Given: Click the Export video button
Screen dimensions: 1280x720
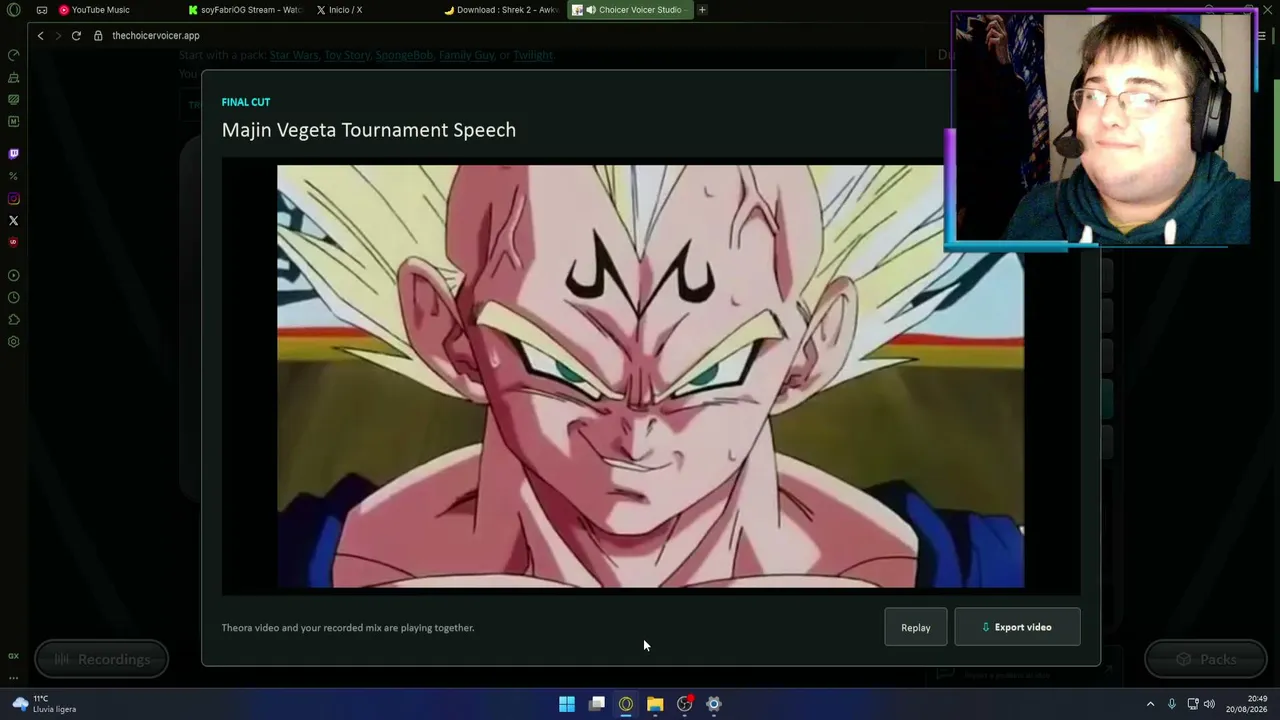Looking at the screenshot, I should pyautogui.click(x=1017, y=627).
